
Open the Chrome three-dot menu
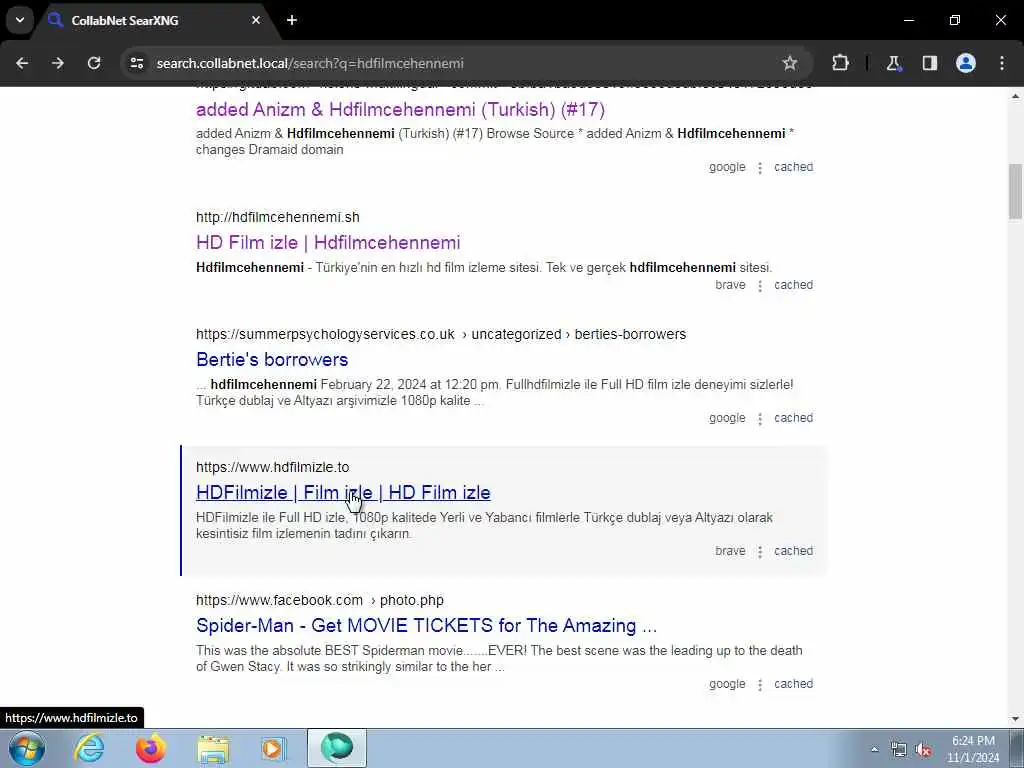[1002, 63]
